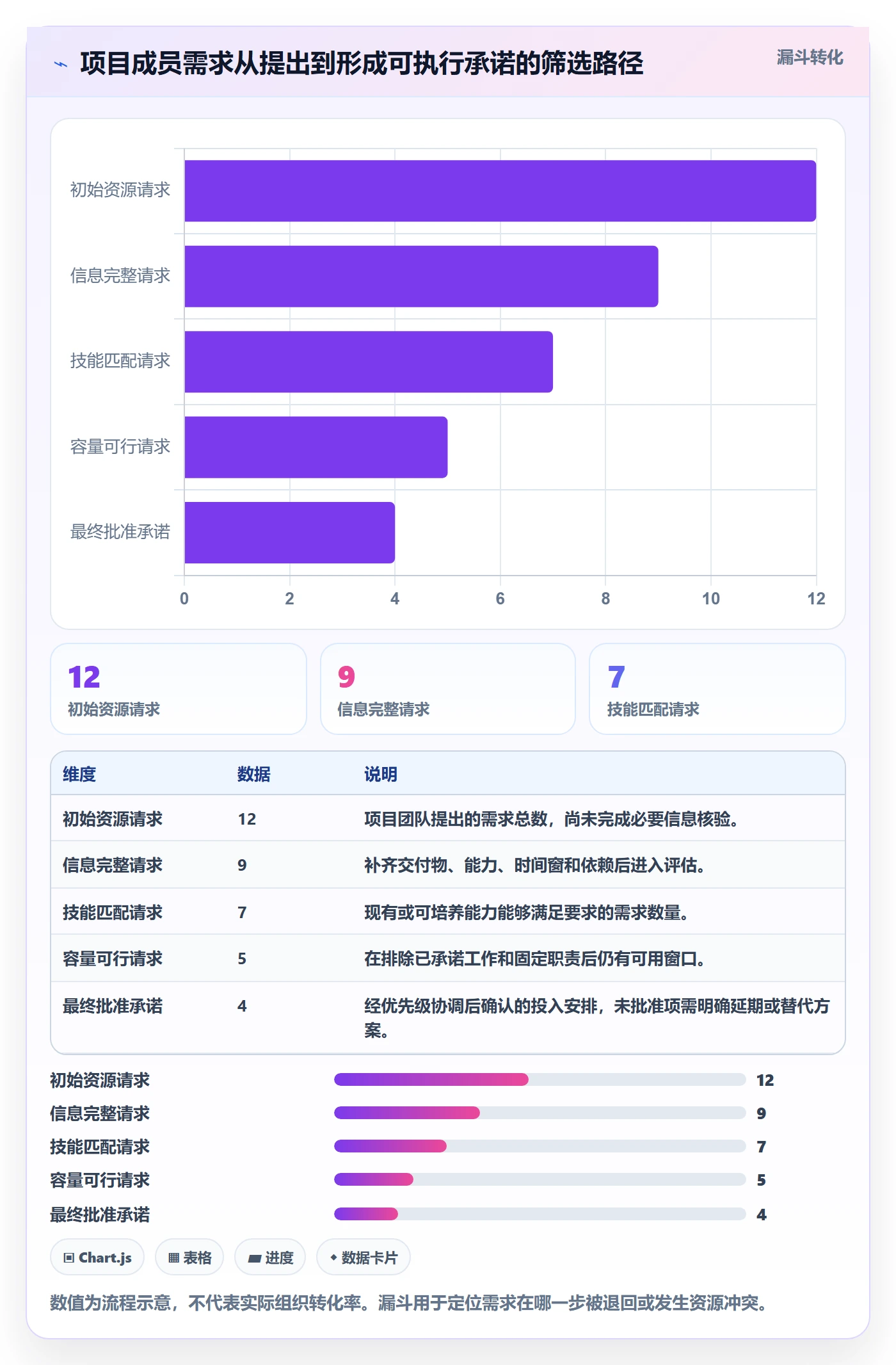Click the 最终批准承诺 progress bar
The width and height of the screenshot is (896, 1365).
point(540,1214)
